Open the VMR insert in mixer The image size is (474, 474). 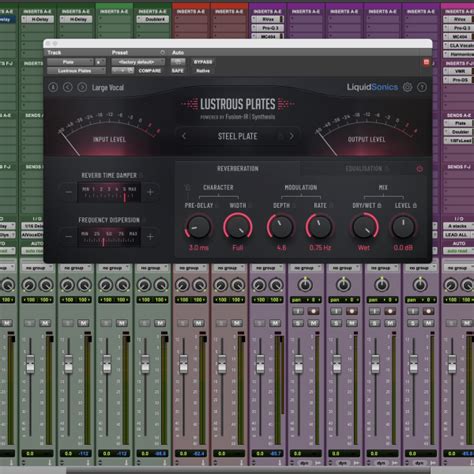tap(458, 71)
